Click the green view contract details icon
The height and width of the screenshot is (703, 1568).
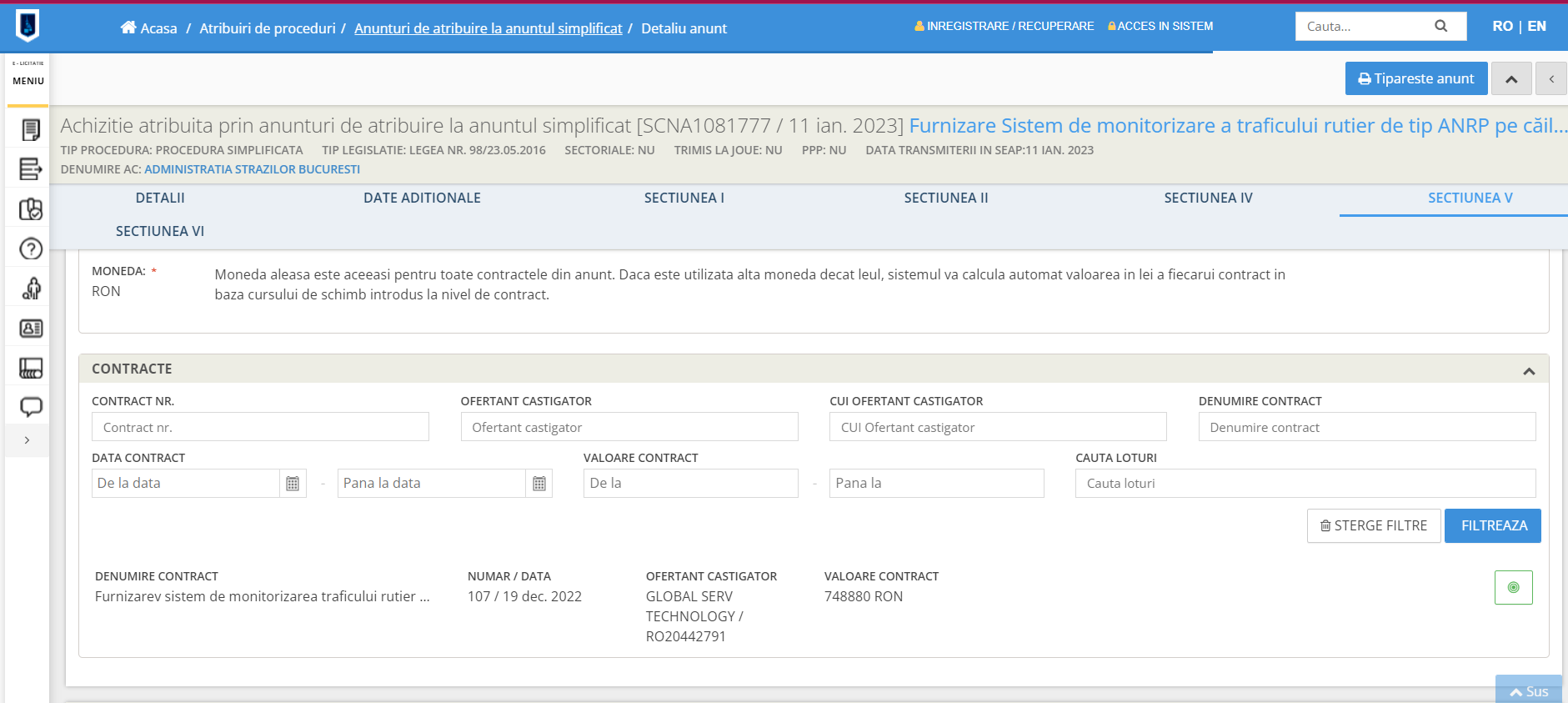(1513, 588)
